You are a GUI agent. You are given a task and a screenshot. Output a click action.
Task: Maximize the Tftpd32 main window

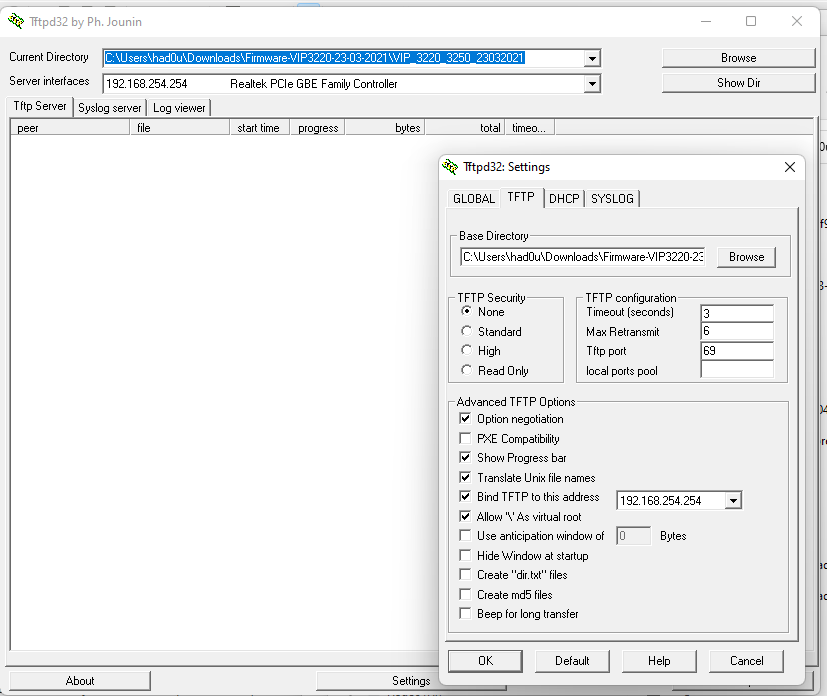point(751,22)
